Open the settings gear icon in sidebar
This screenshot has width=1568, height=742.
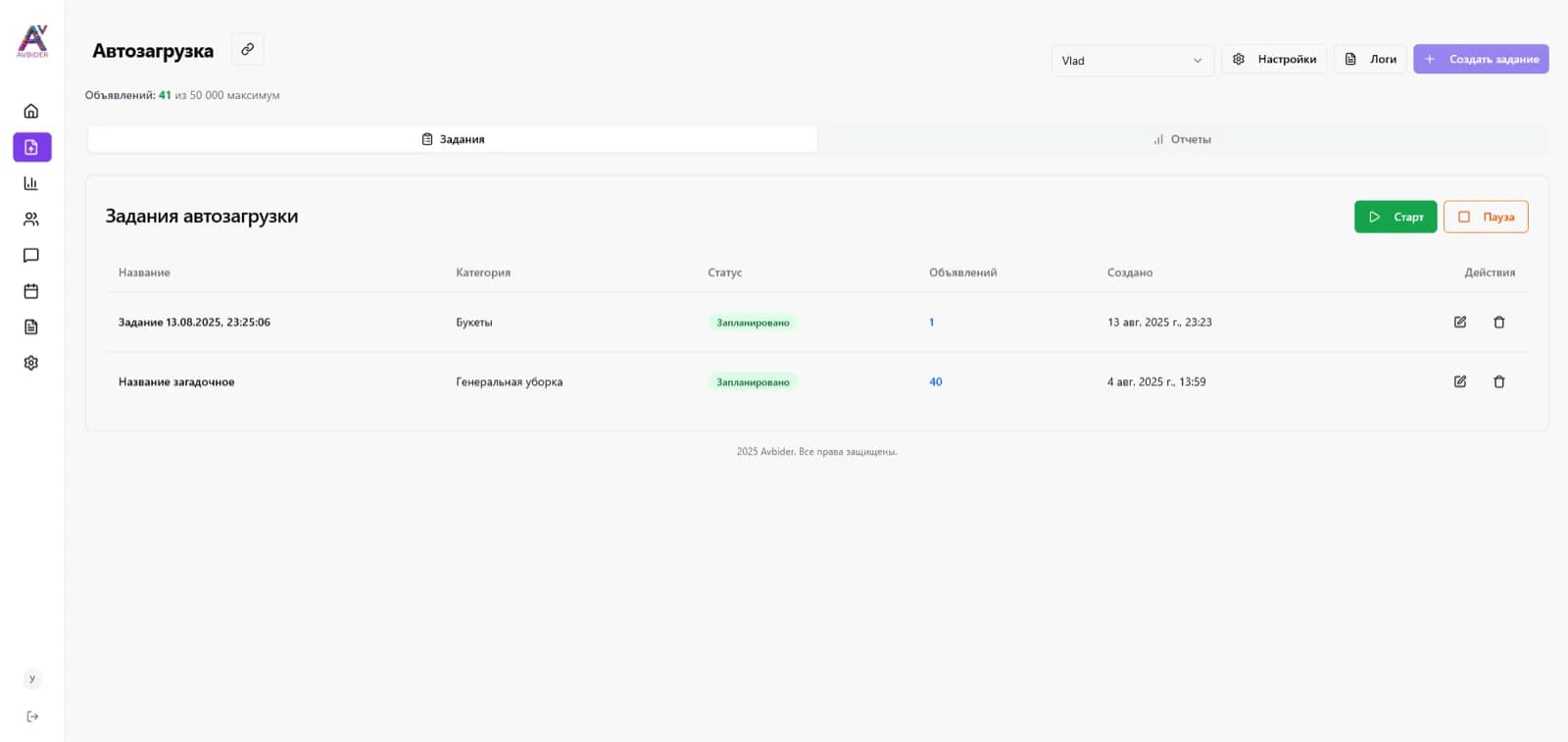pyautogui.click(x=31, y=363)
